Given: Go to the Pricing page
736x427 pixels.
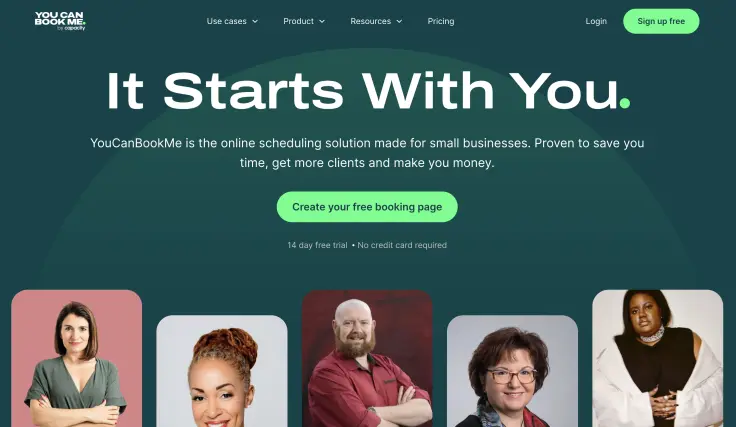Looking at the screenshot, I should click(x=441, y=21).
